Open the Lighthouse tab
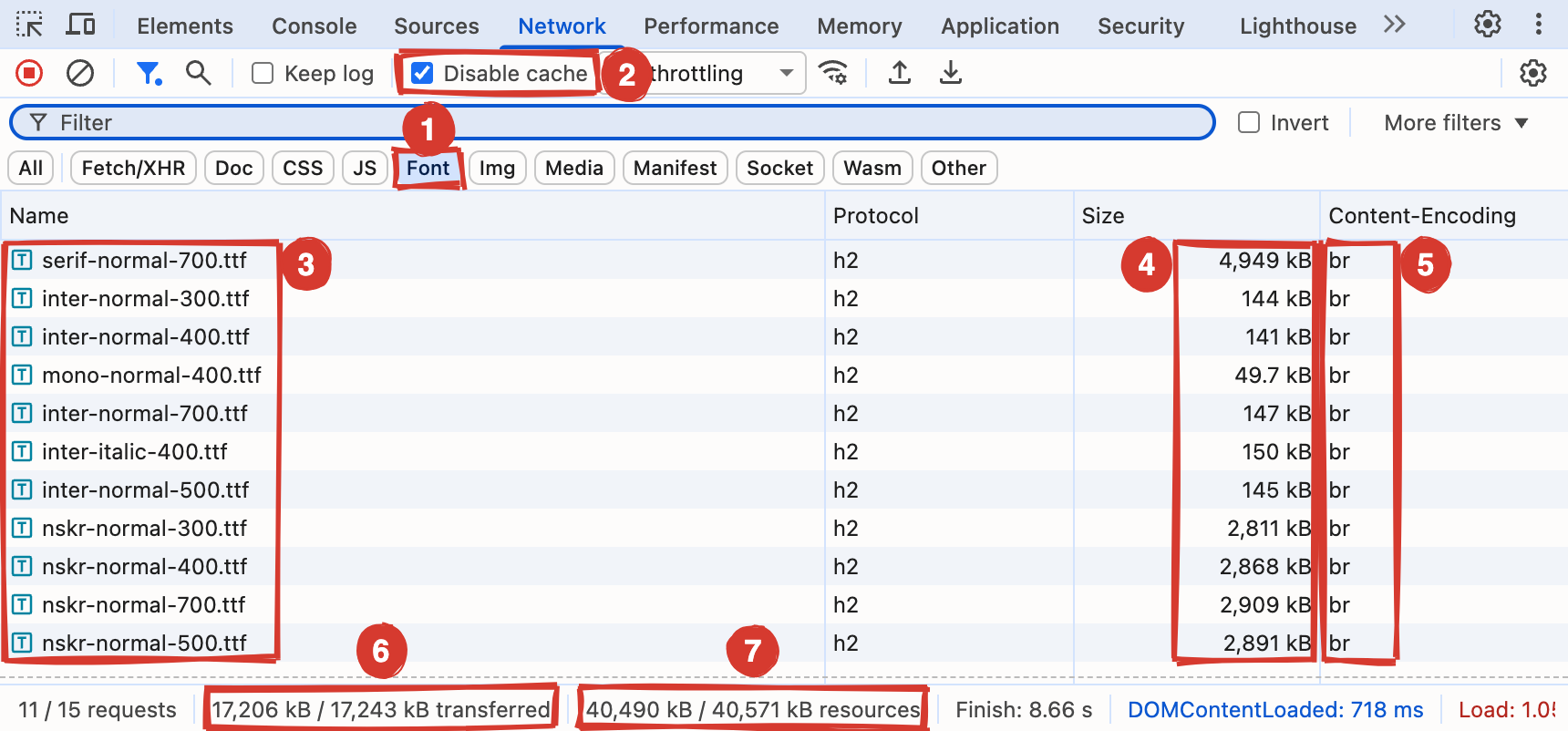Image resolution: width=1568 pixels, height=731 pixels. tap(1298, 26)
